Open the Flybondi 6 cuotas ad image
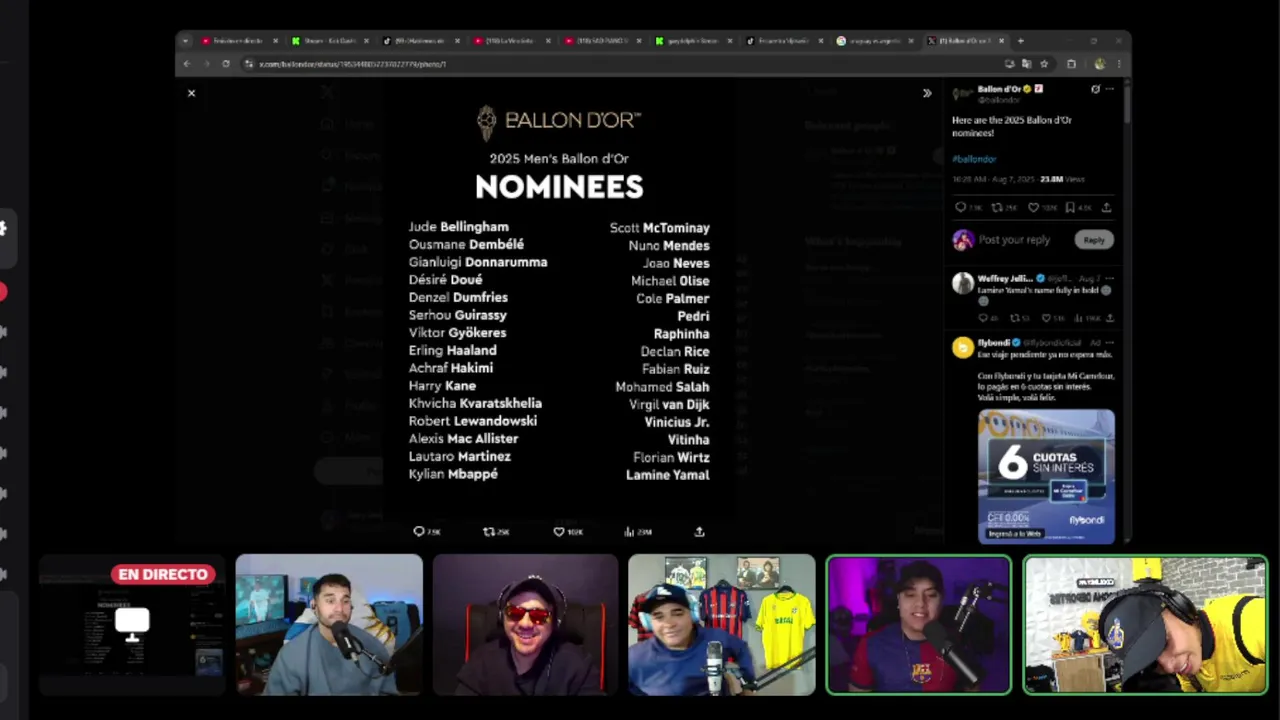Screen dimensions: 1280x720 click(x=1046, y=476)
